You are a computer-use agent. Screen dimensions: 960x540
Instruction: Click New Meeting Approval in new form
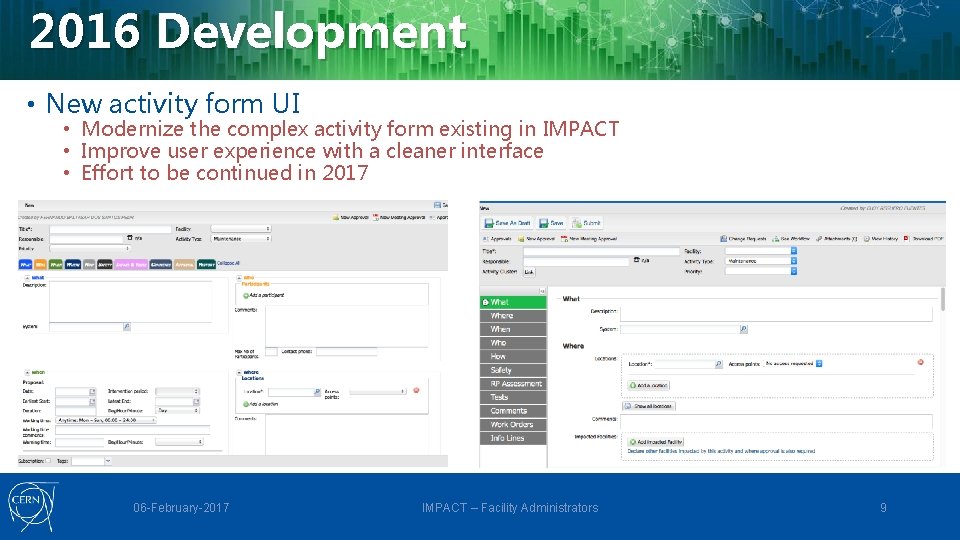pos(589,239)
